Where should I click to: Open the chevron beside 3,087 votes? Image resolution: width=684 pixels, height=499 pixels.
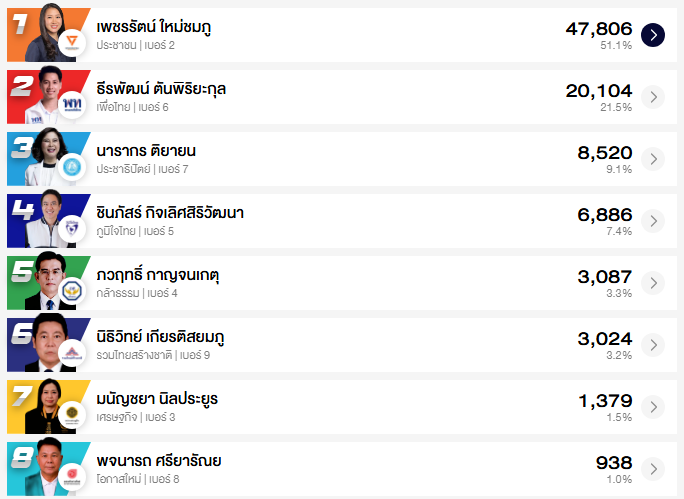tap(652, 283)
